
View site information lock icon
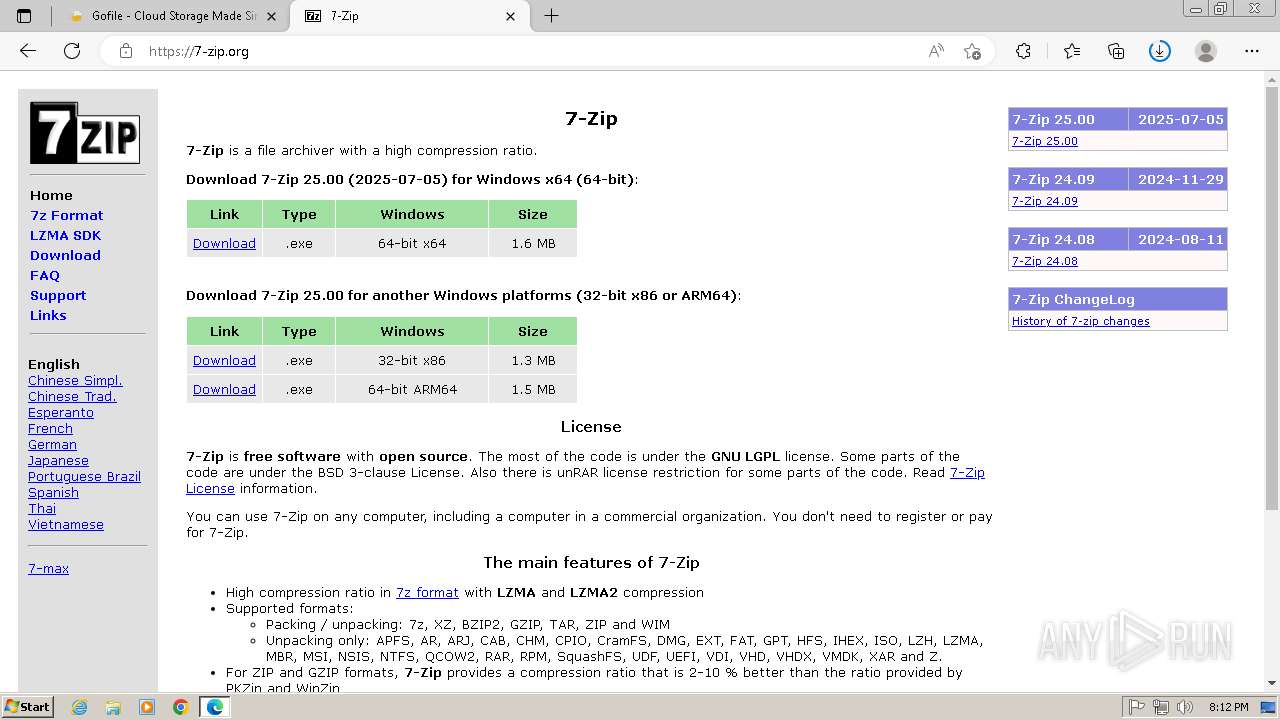point(126,51)
